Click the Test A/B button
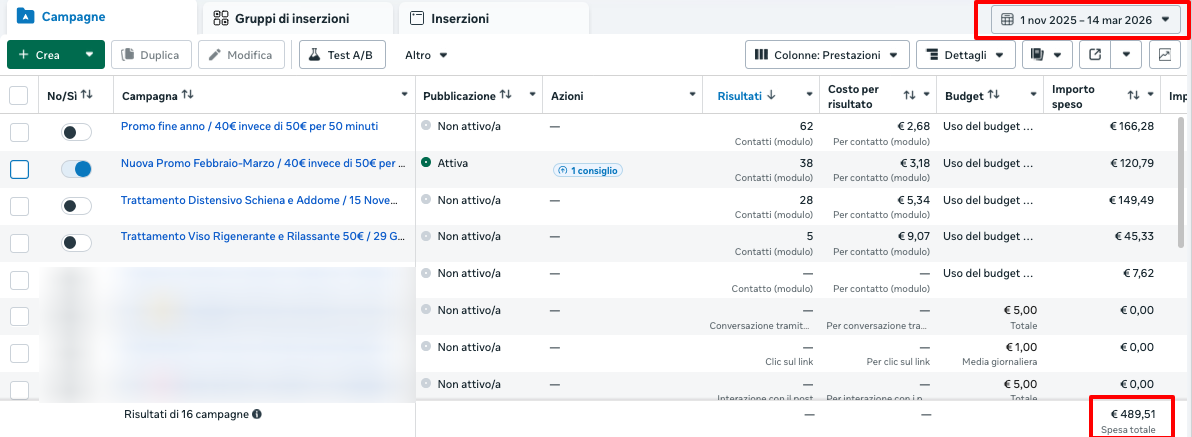The width and height of the screenshot is (1192, 437). [x=342, y=55]
